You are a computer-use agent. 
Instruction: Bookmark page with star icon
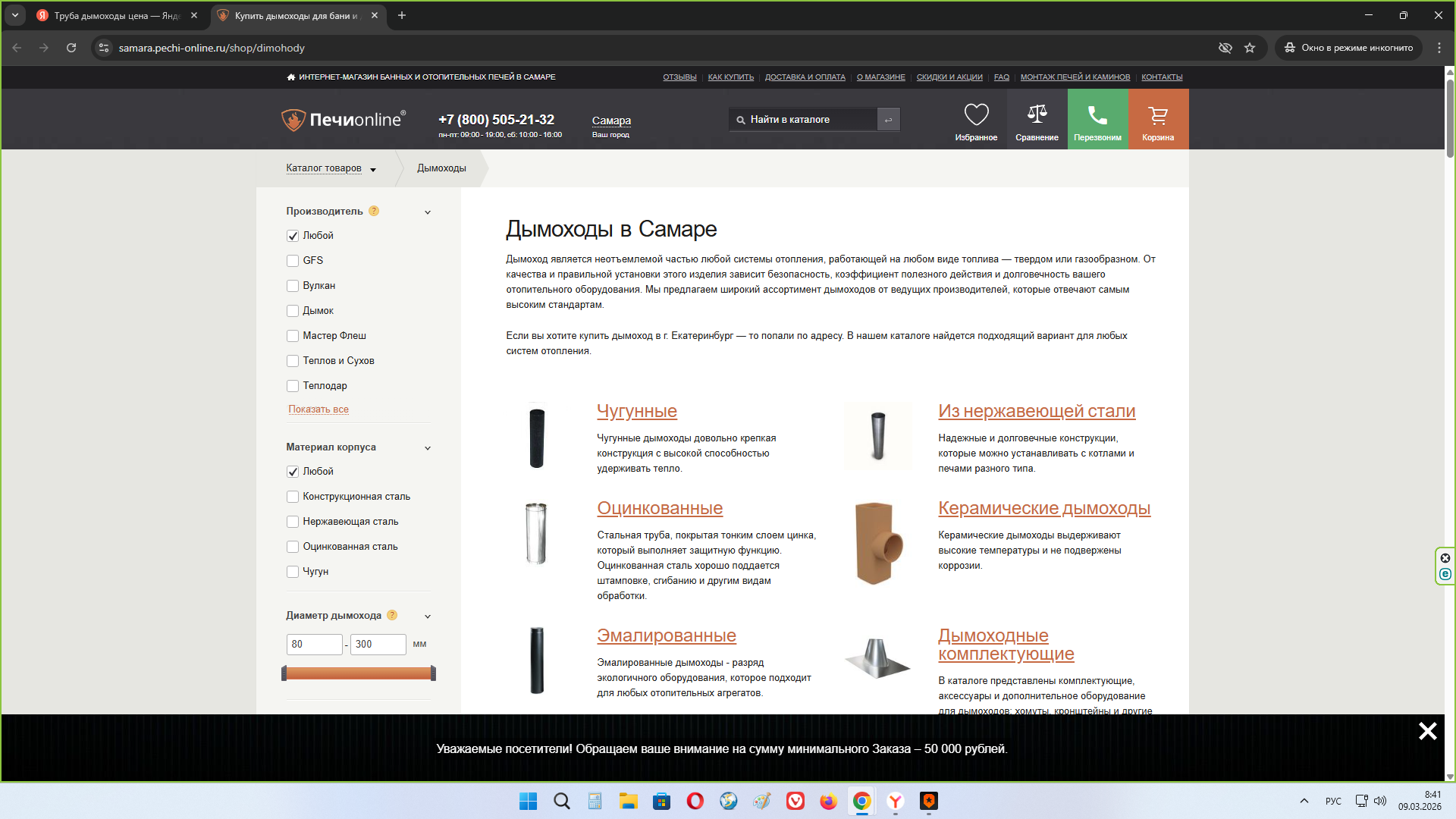click(1250, 48)
